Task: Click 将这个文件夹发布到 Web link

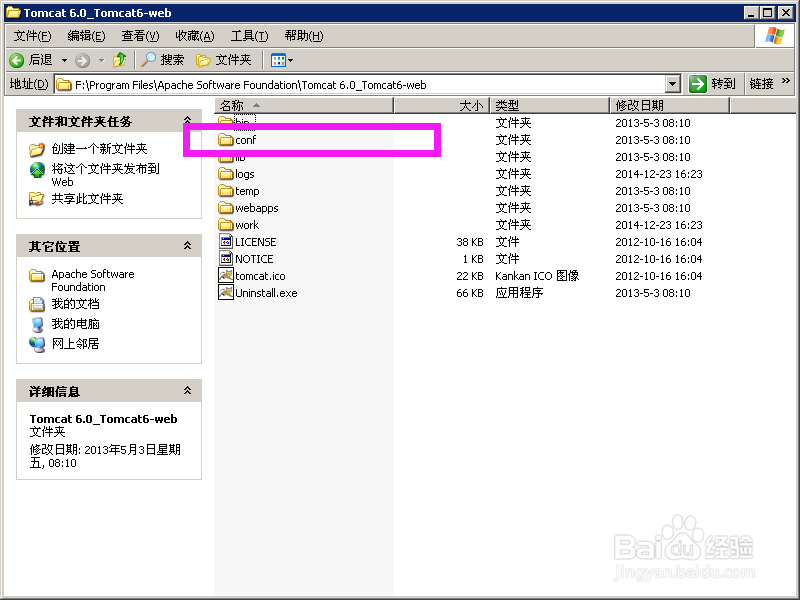Action: (x=105, y=175)
